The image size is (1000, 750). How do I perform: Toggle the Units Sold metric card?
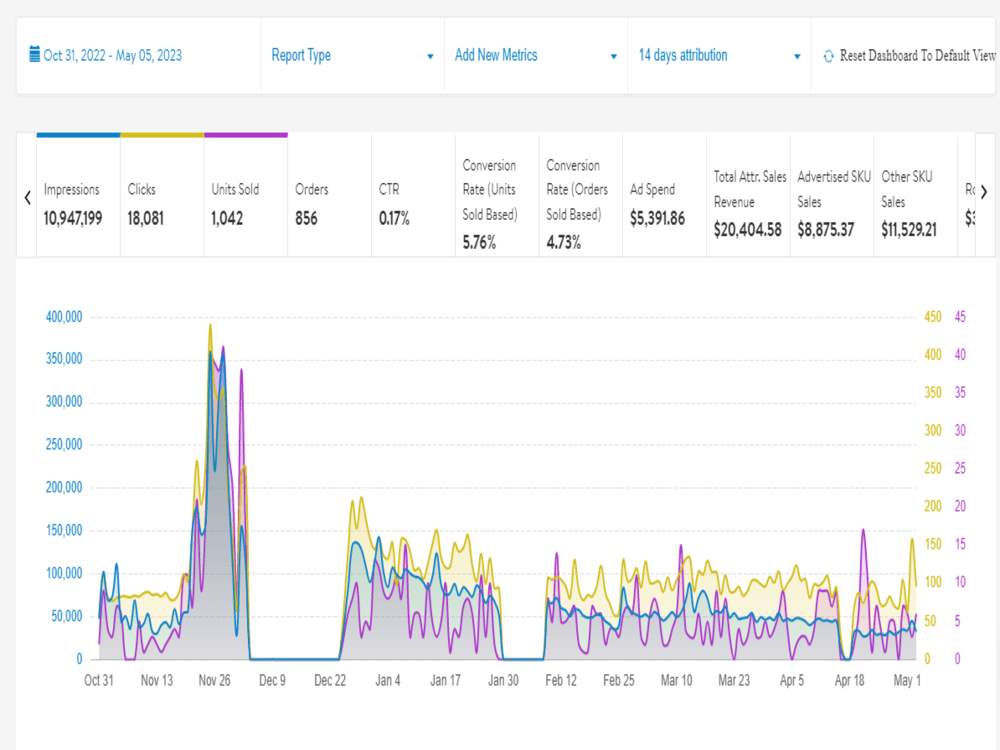pos(246,195)
